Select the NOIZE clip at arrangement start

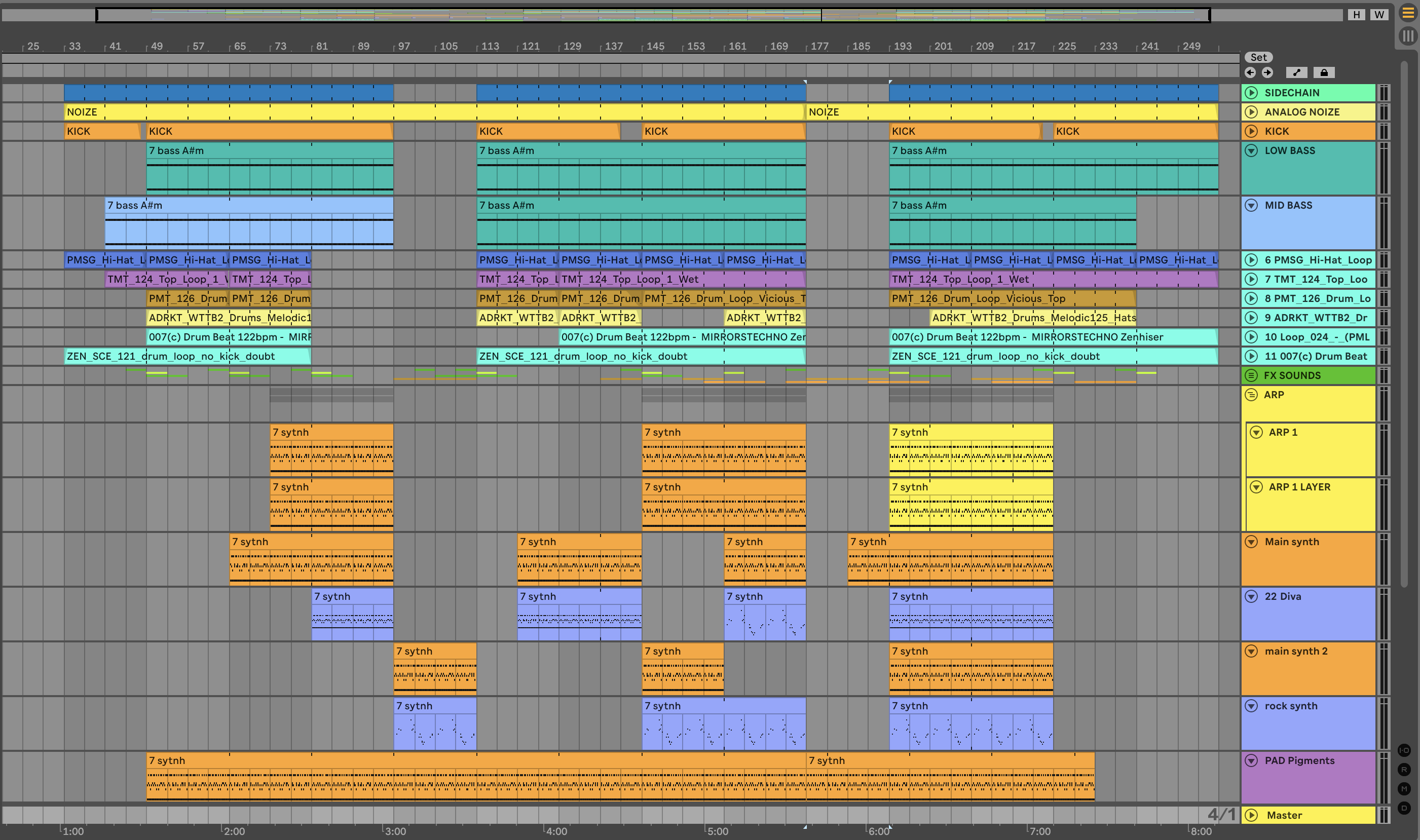point(82,112)
